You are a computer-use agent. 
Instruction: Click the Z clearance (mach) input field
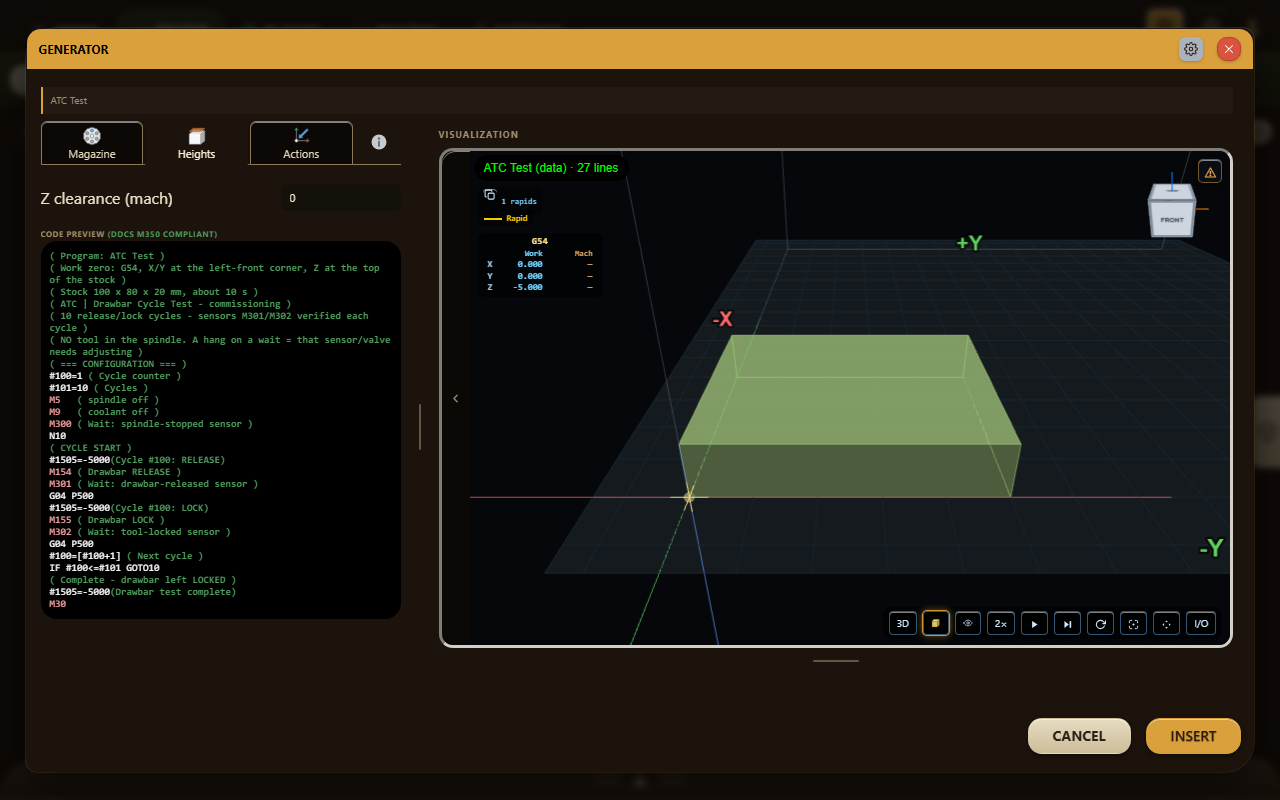(340, 198)
